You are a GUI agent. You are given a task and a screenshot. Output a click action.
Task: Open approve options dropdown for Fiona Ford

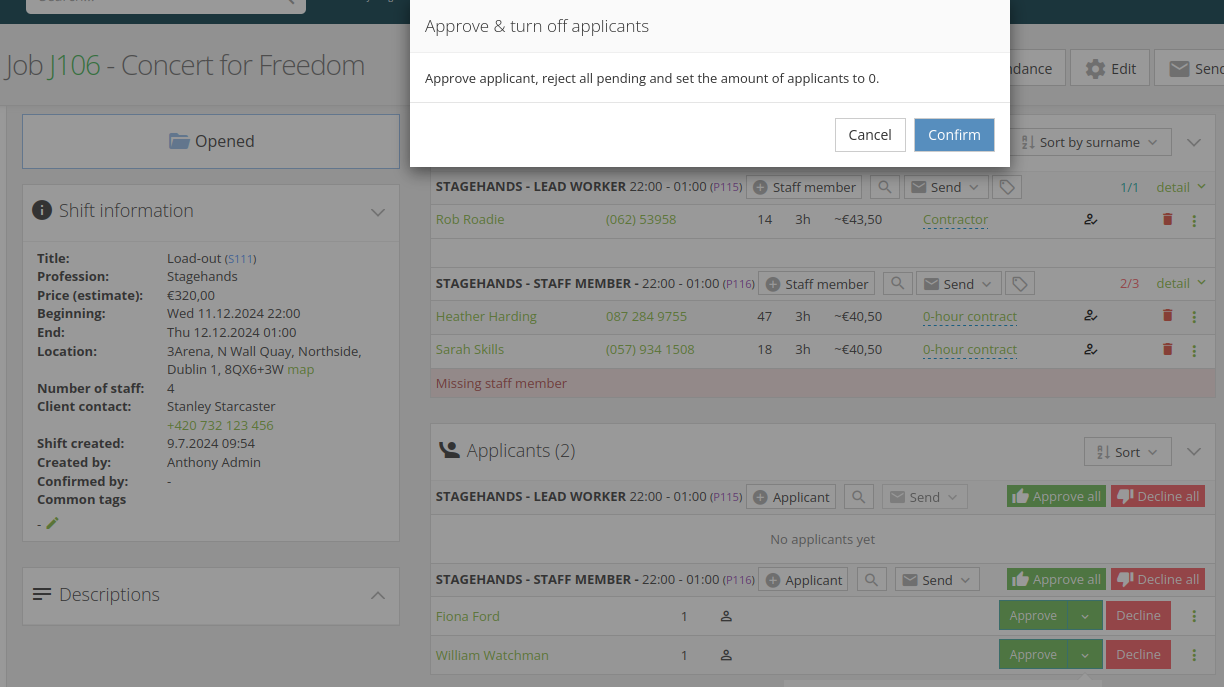(1085, 616)
